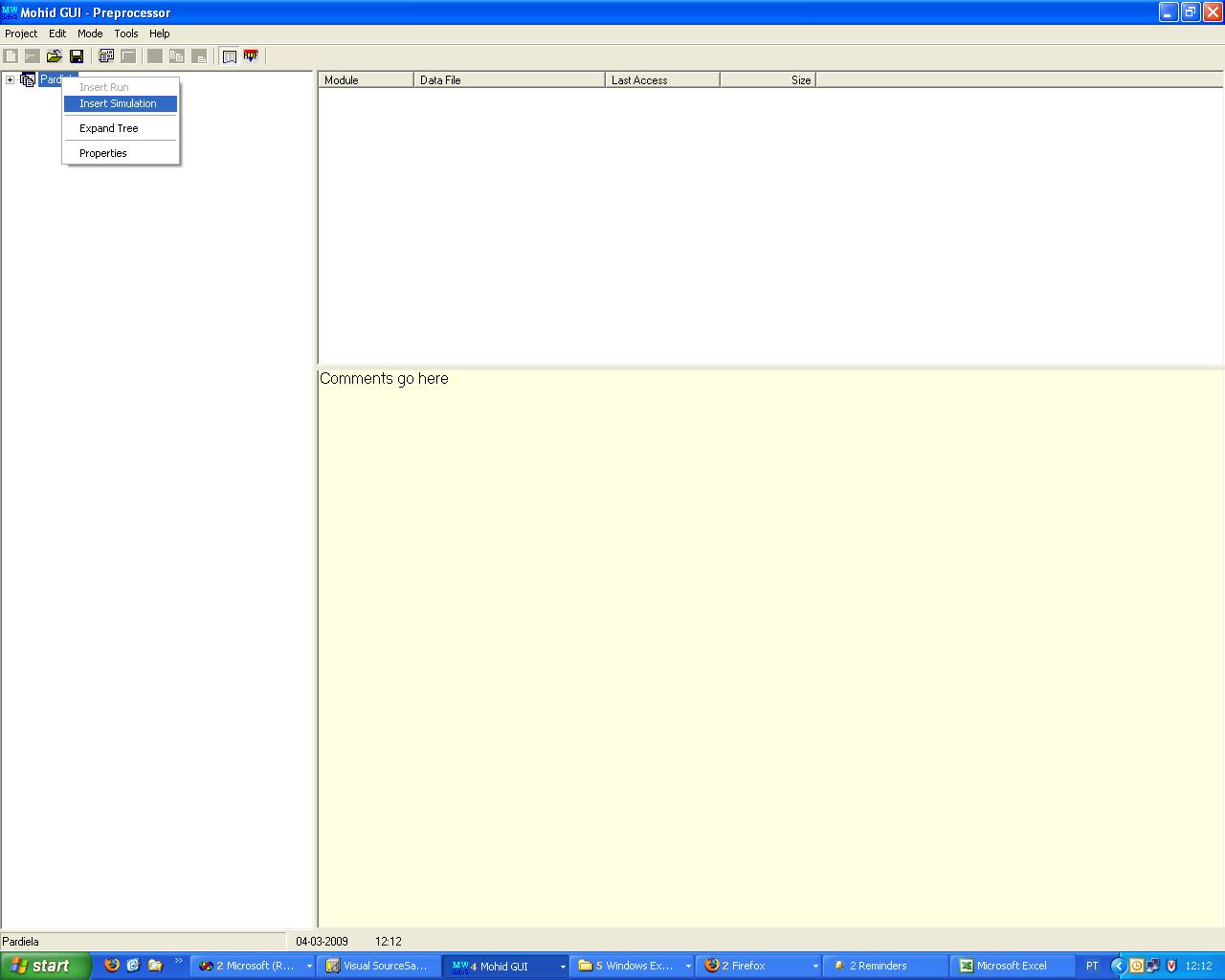Choose Expand Tree in the context menu

coord(108,128)
